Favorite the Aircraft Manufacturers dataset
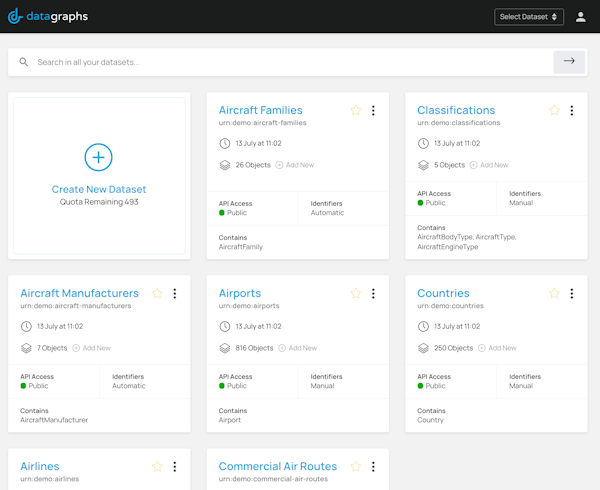The height and width of the screenshot is (490, 600). coord(157,294)
